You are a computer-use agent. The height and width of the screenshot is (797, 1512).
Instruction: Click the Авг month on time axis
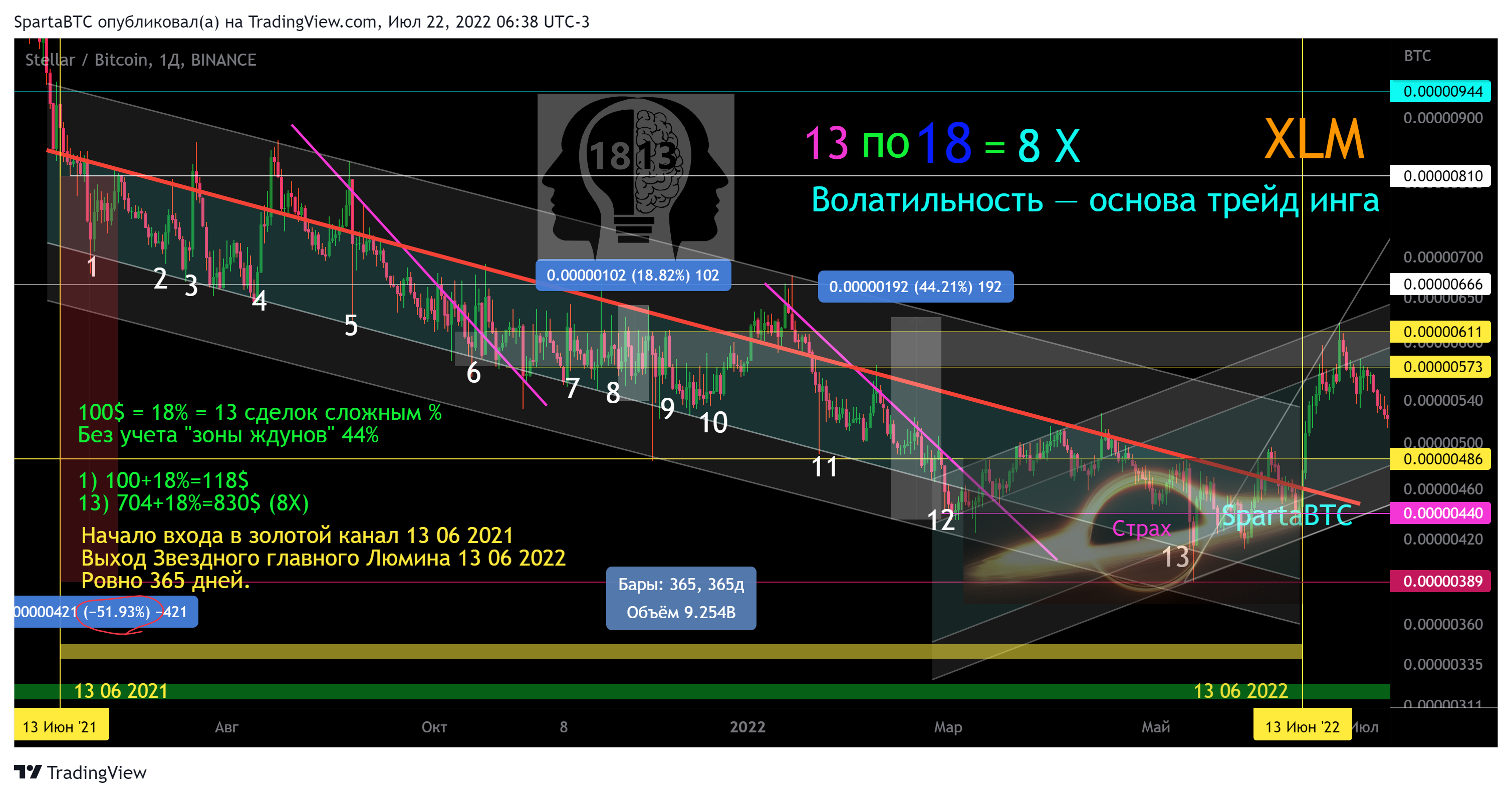(226, 728)
